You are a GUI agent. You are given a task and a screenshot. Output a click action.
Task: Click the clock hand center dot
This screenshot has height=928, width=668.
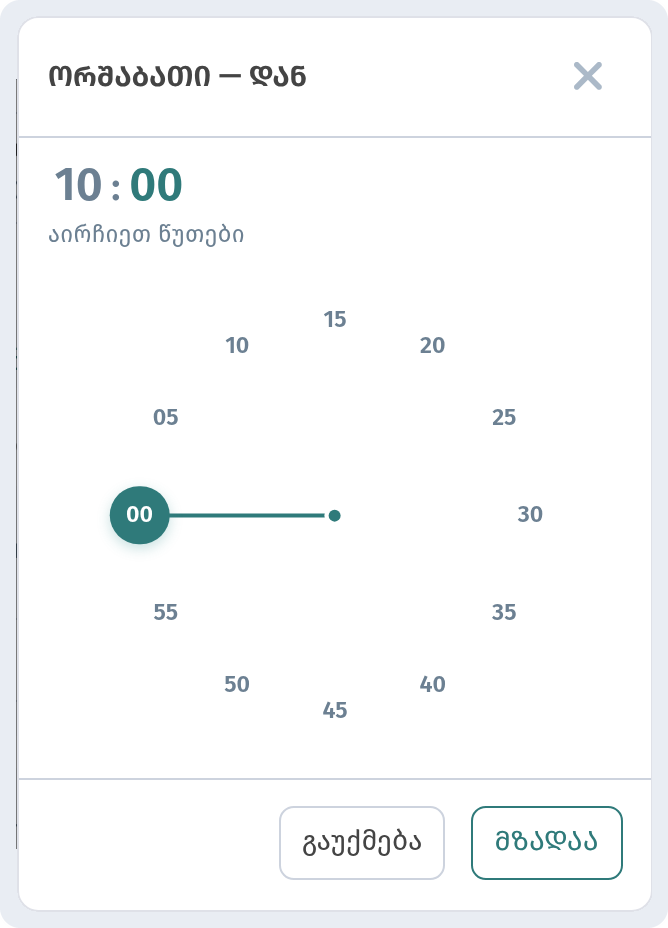pos(334,515)
